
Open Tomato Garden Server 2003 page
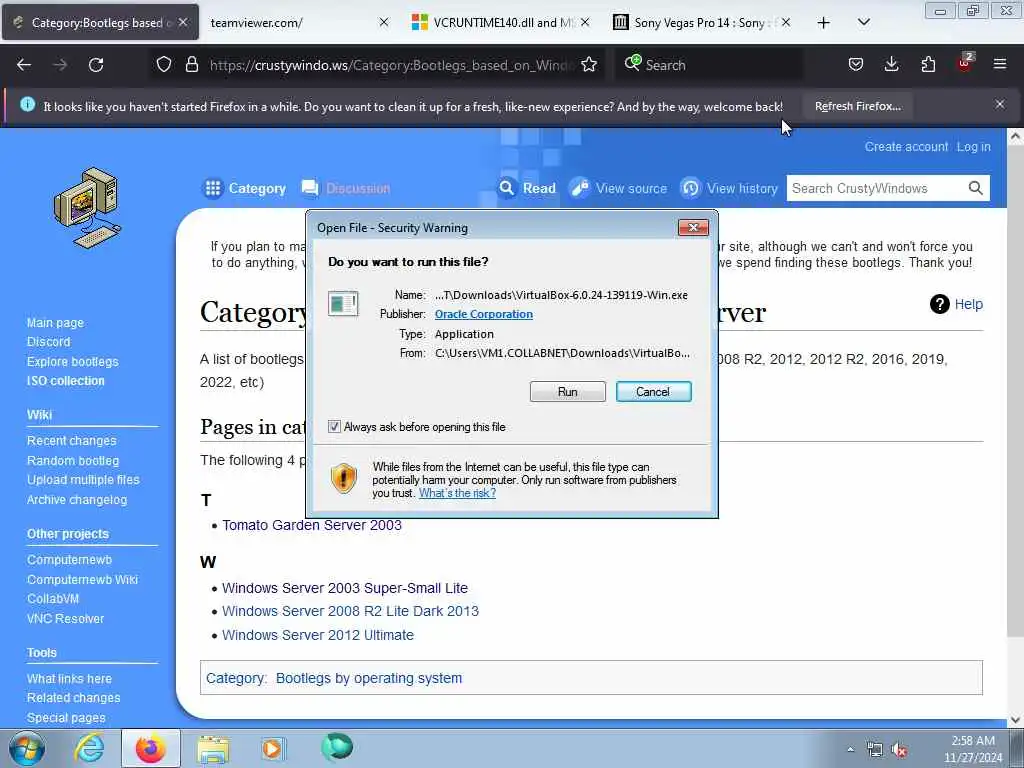click(x=312, y=525)
